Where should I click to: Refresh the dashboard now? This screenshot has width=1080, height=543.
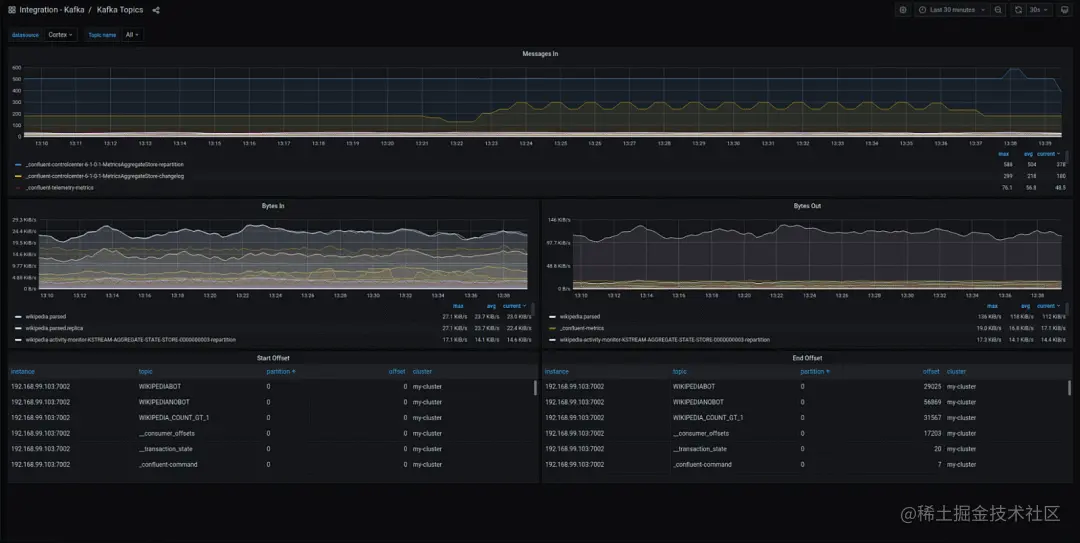(x=1018, y=10)
